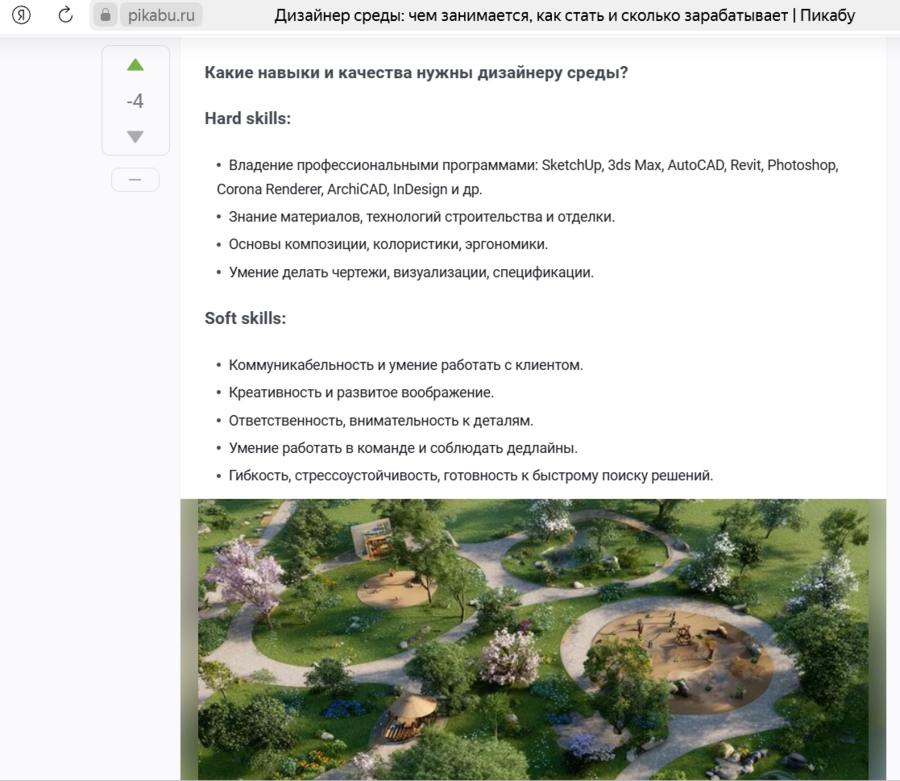Click the 'Hard skills:' subheading

[x=248, y=118]
